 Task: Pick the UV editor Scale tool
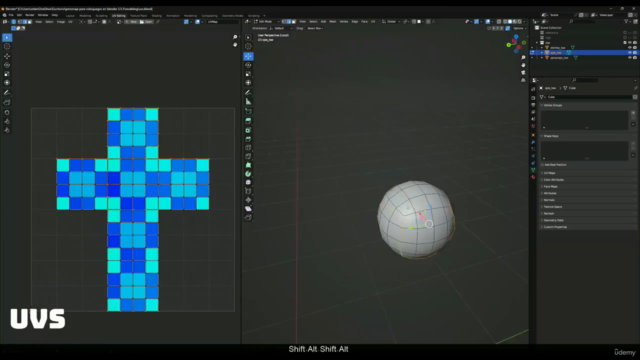[7, 74]
